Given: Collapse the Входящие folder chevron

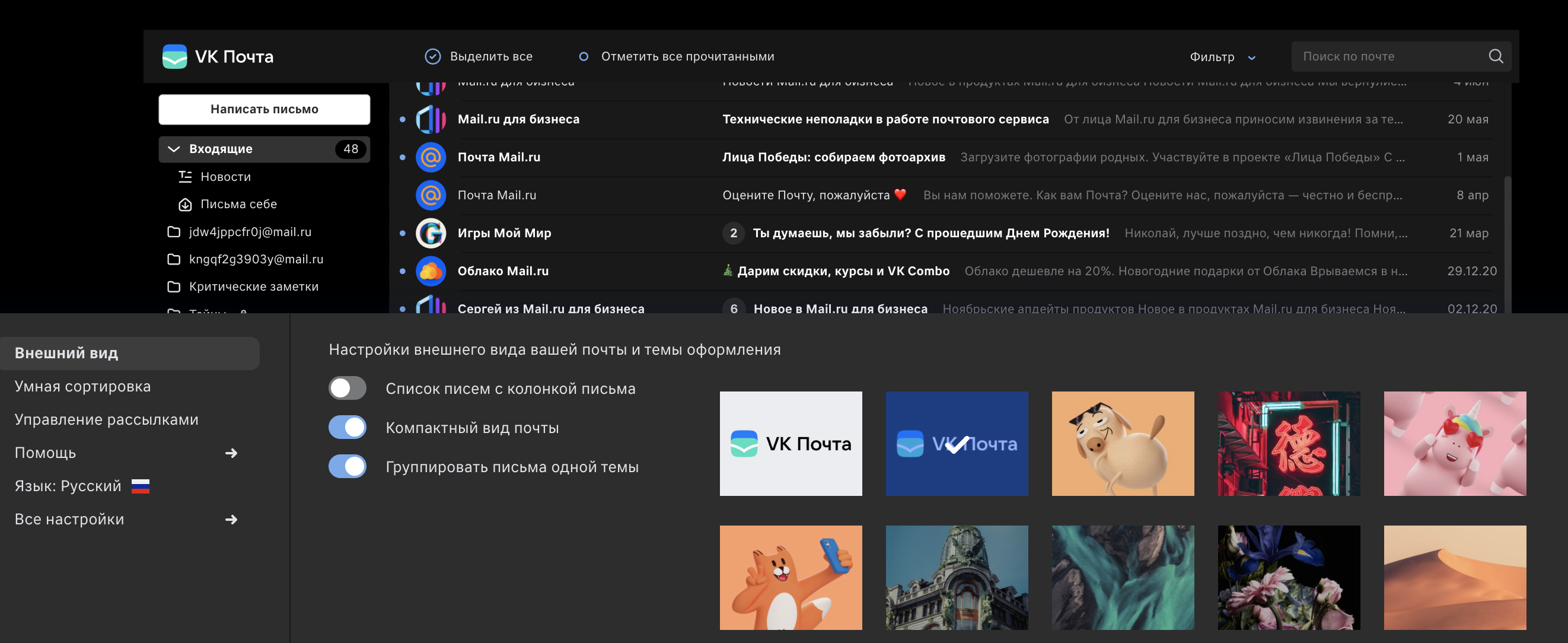Looking at the screenshot, I should click(x=174, y=149).
